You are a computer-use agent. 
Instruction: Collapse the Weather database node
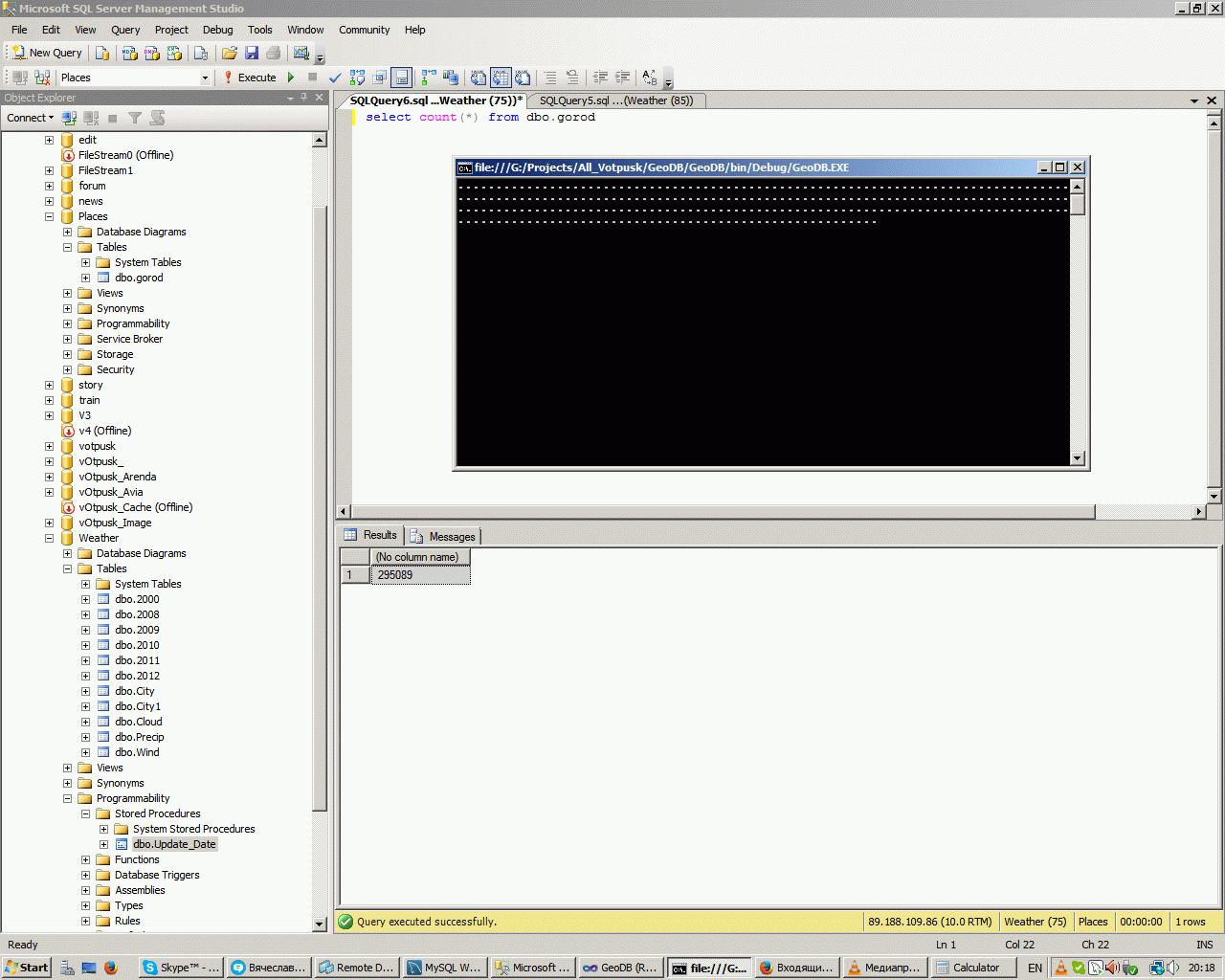tap(49, 538)
